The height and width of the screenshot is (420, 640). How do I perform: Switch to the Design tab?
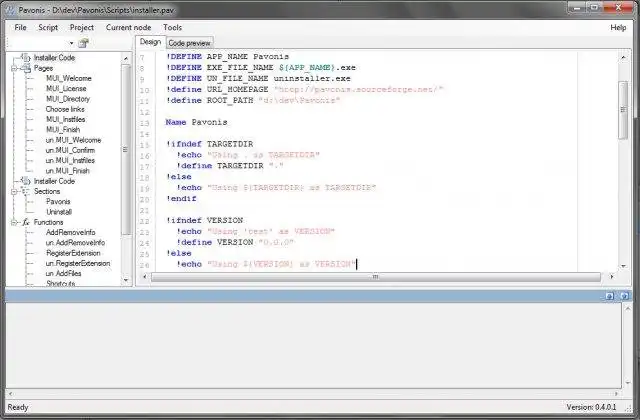coord(151,42)
